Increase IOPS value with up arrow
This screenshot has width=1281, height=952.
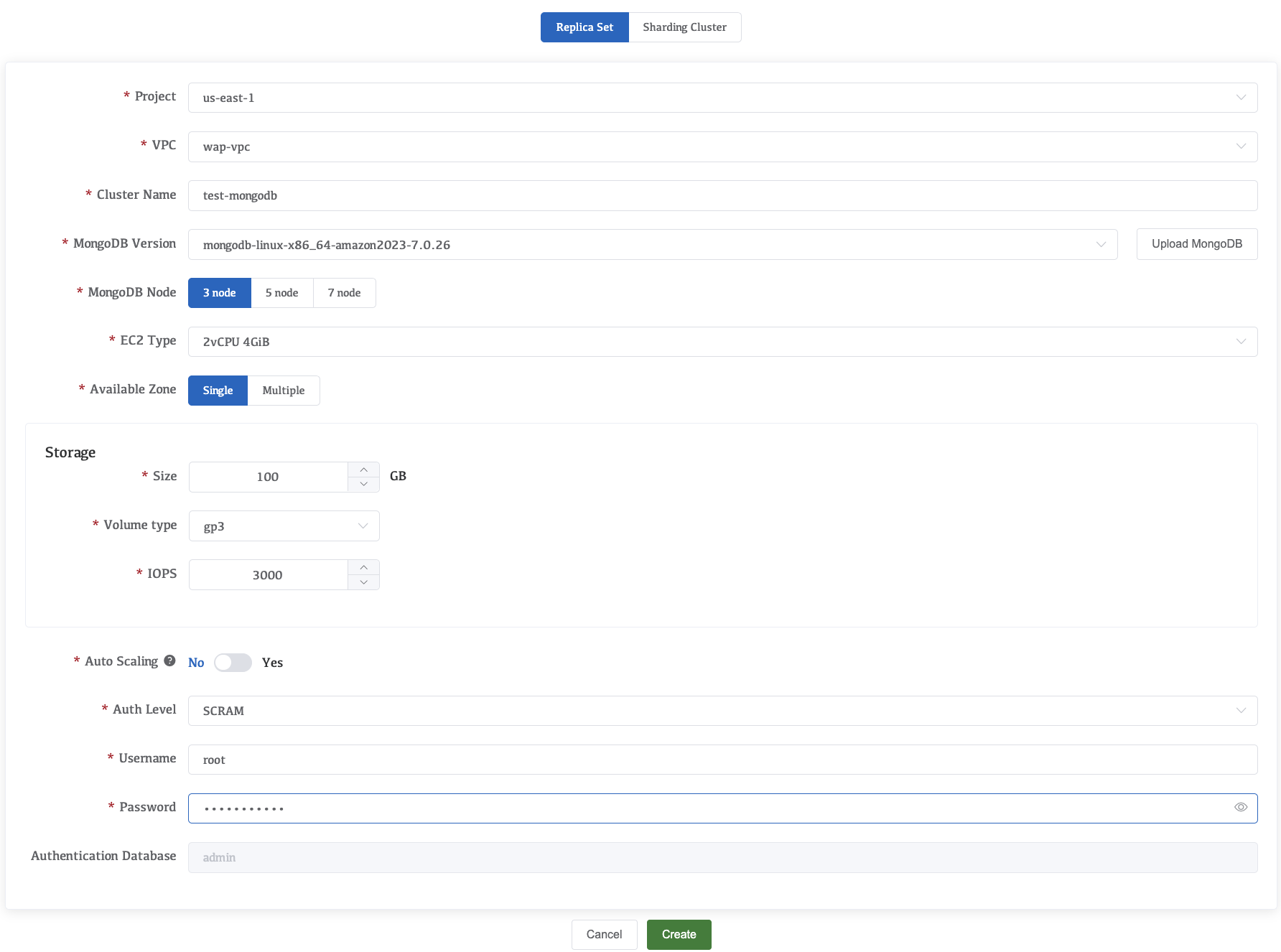[x=363, y=567]
